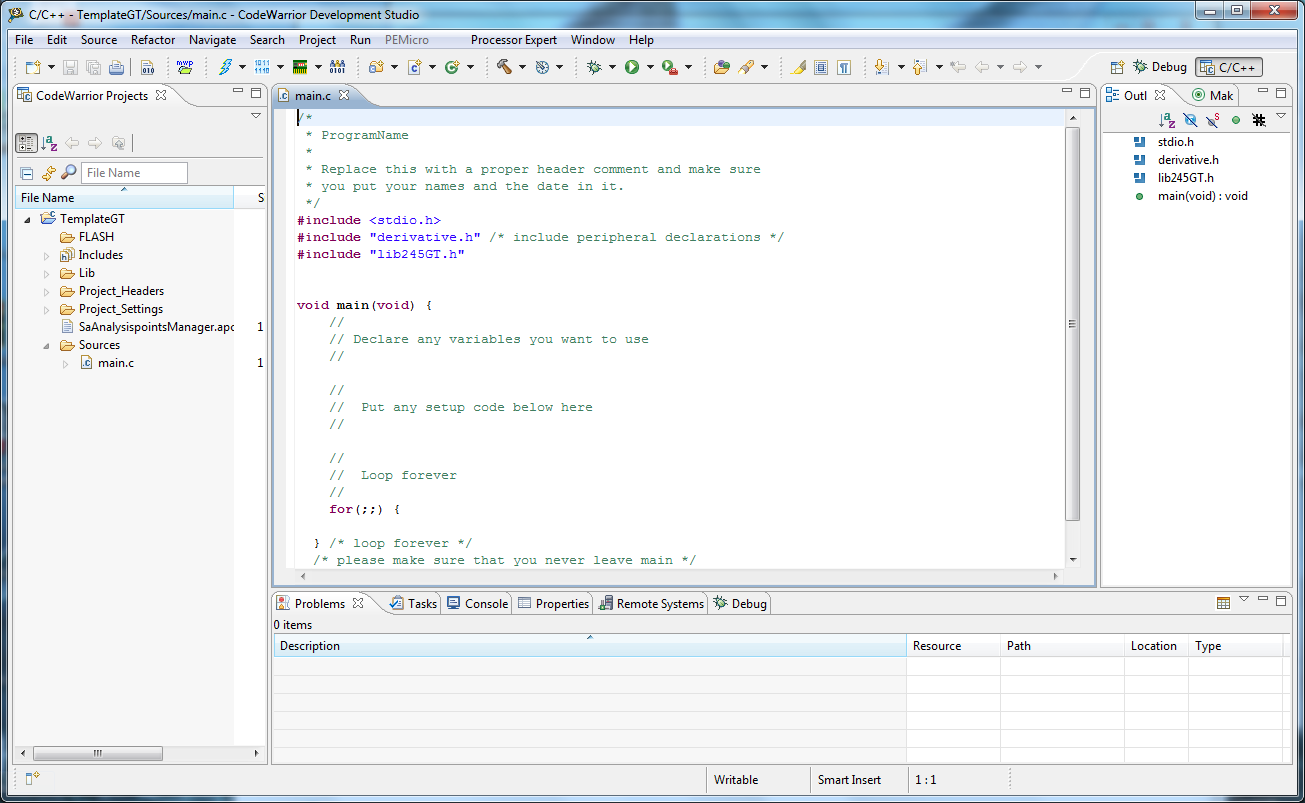Click the mwp project toolbar icon
The height and width of the screenshot is (803, 1305).
click(x=185, y=67)
